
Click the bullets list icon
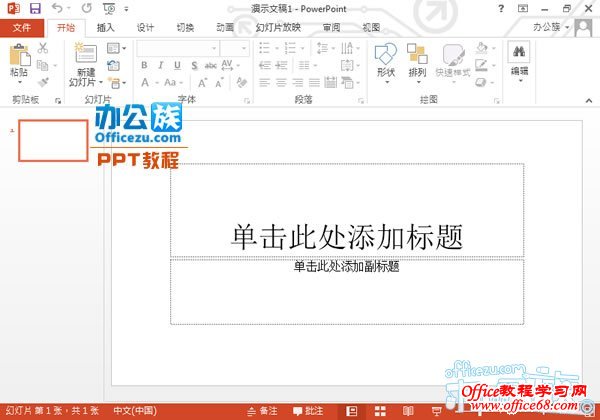pyautogui.click(x=264, y=48)
